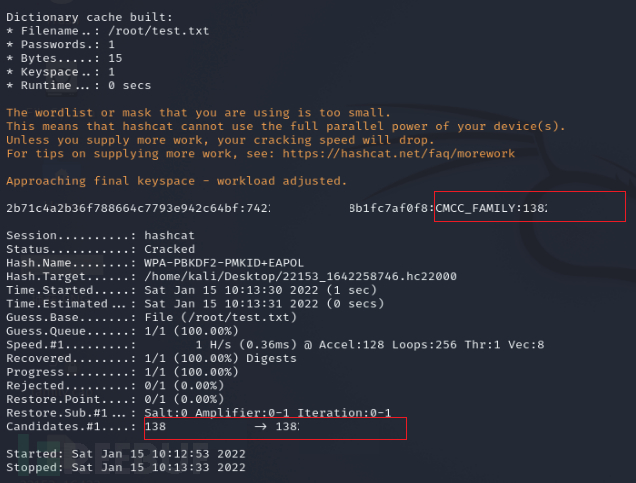This screenshot has width=636, height=483.
Task: Click the Time.Started timestamp line
Action: click(x=191, y=290)
